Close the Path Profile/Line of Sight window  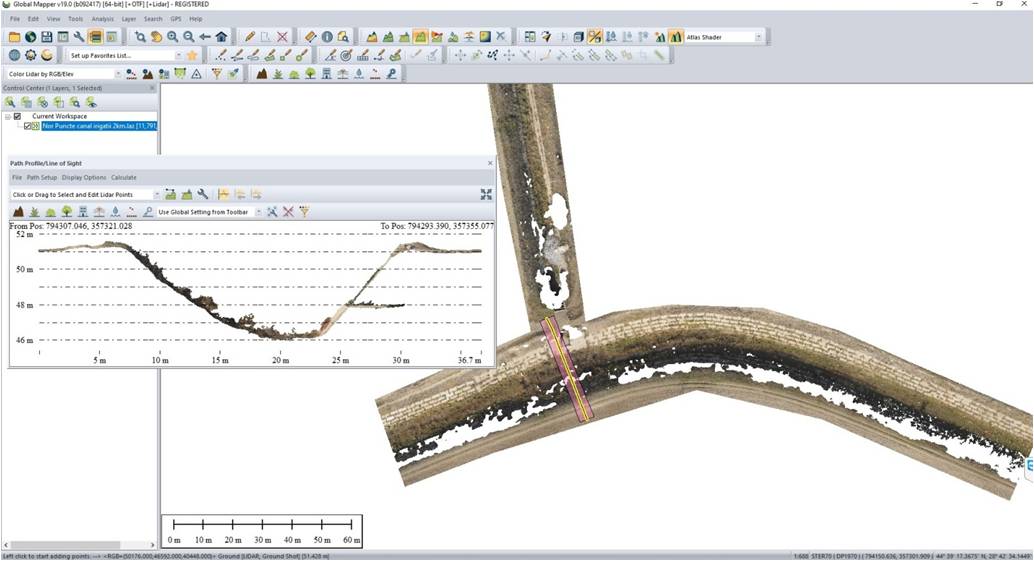[490, 163]
